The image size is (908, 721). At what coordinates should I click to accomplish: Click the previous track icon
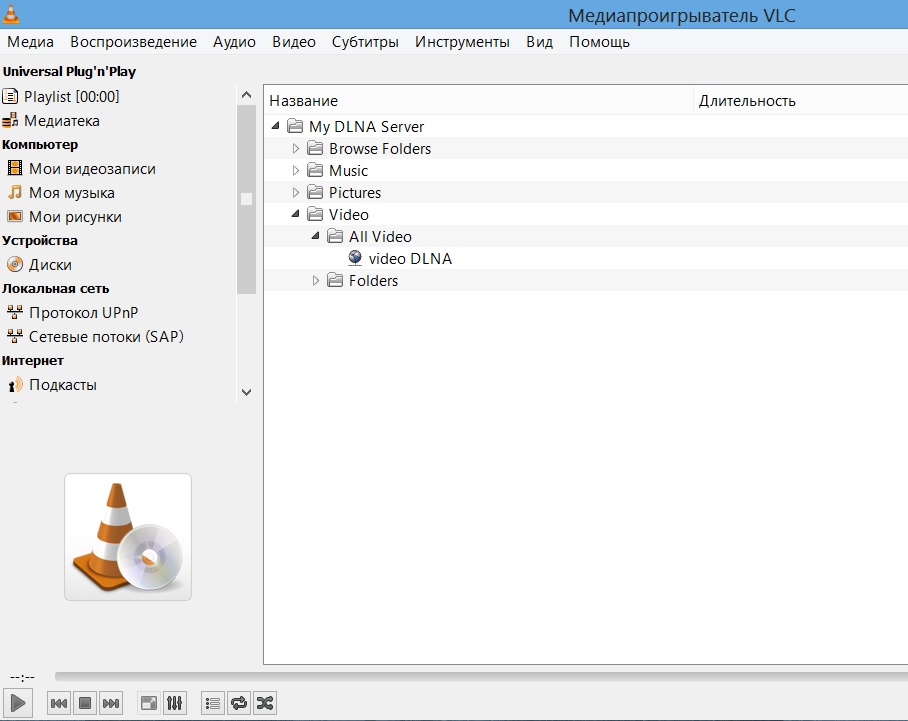58,702
